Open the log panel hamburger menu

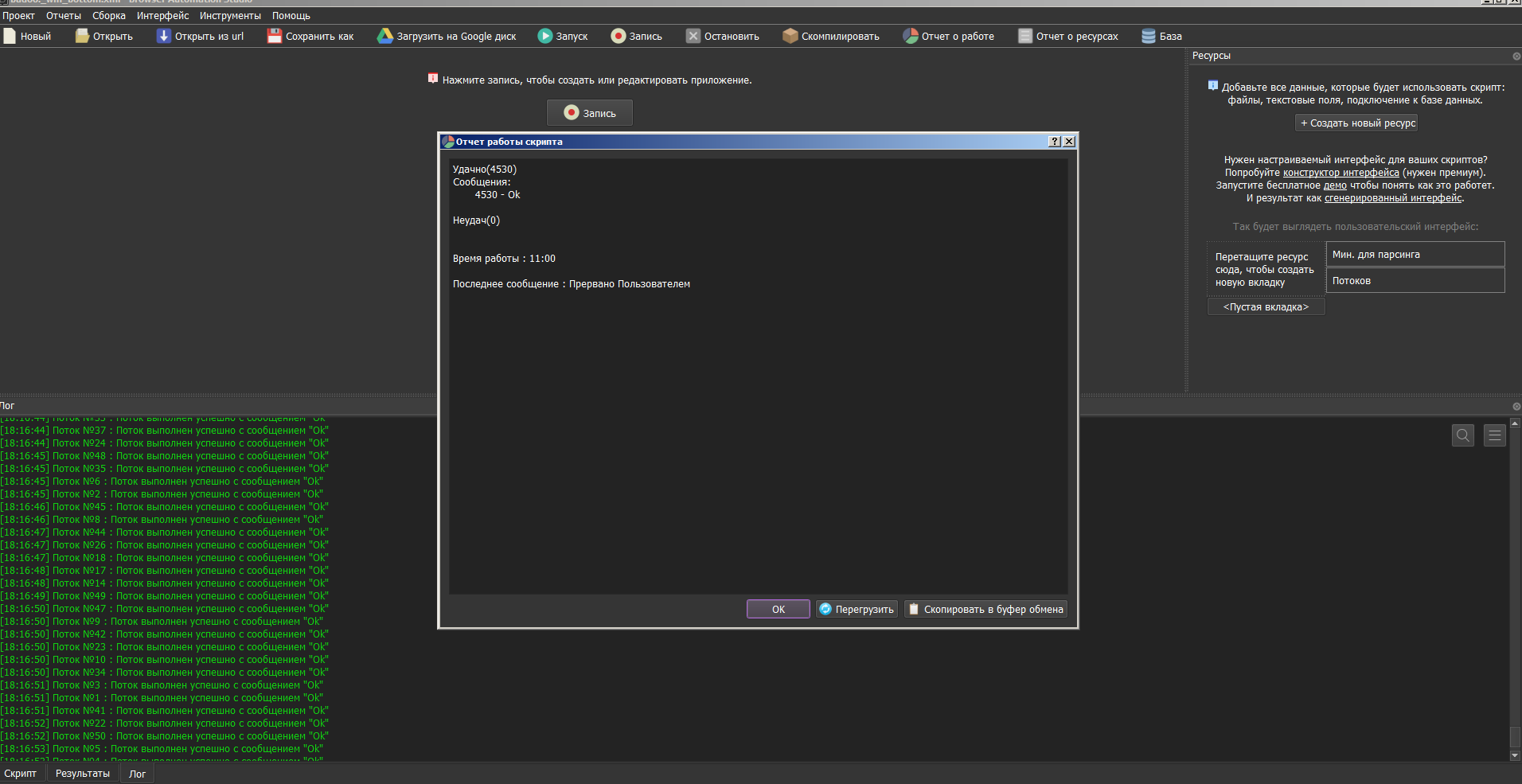1494,435
